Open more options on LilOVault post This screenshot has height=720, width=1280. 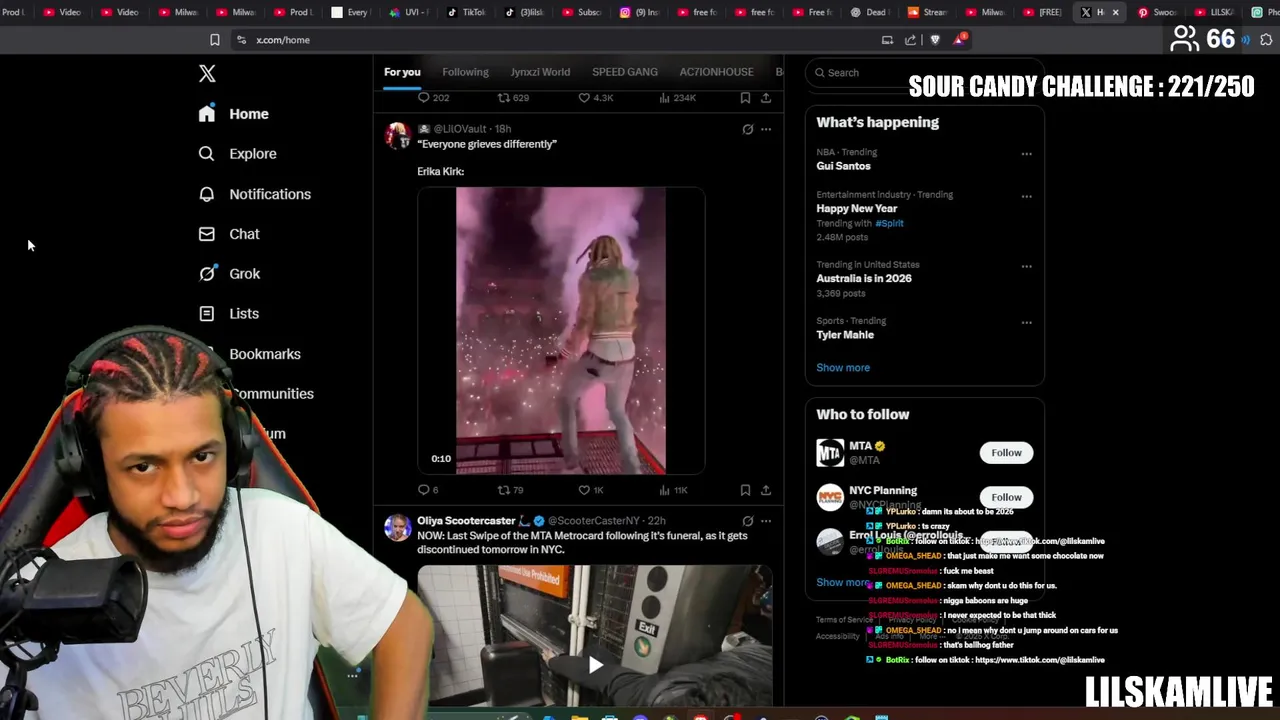pyautogui.click(x=766, y=129)
